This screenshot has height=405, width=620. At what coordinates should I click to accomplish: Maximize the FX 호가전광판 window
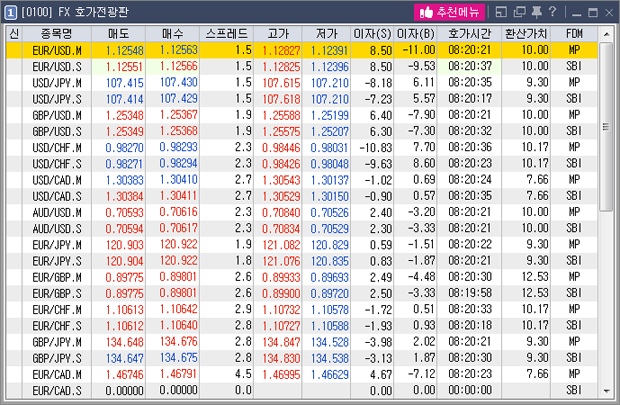[x=593, y=13]
